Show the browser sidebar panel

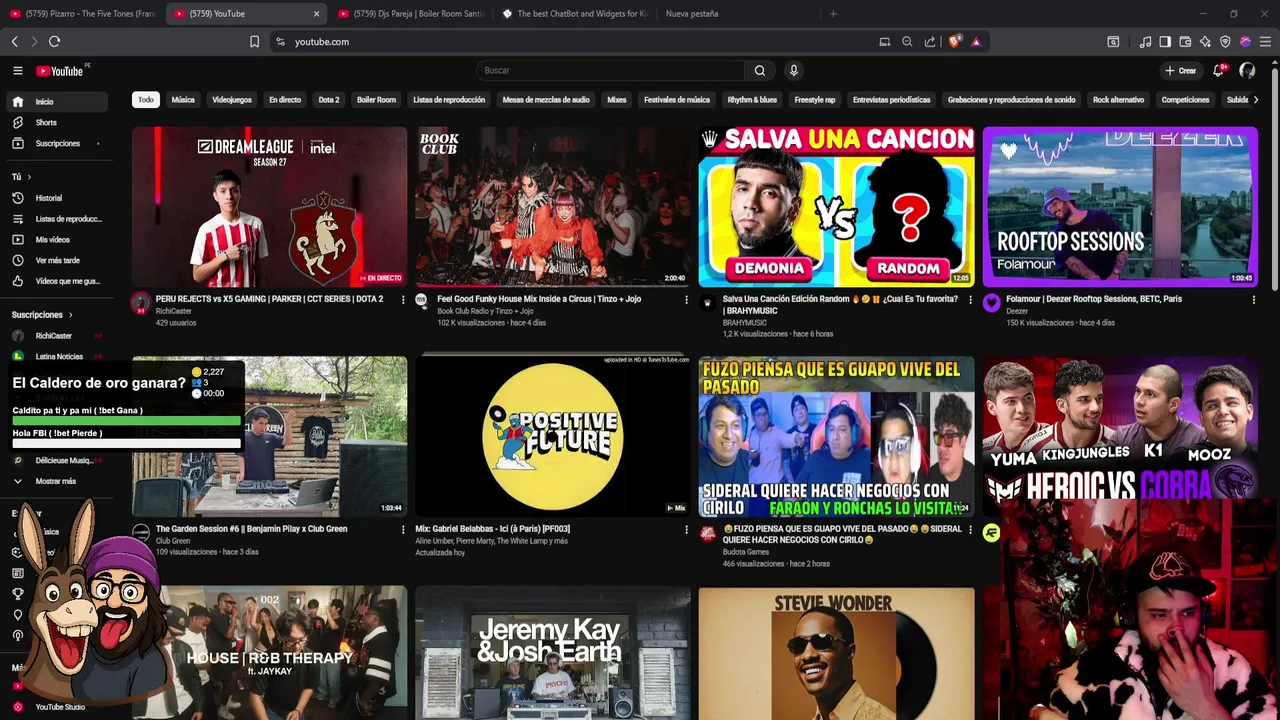[1165, 41]
